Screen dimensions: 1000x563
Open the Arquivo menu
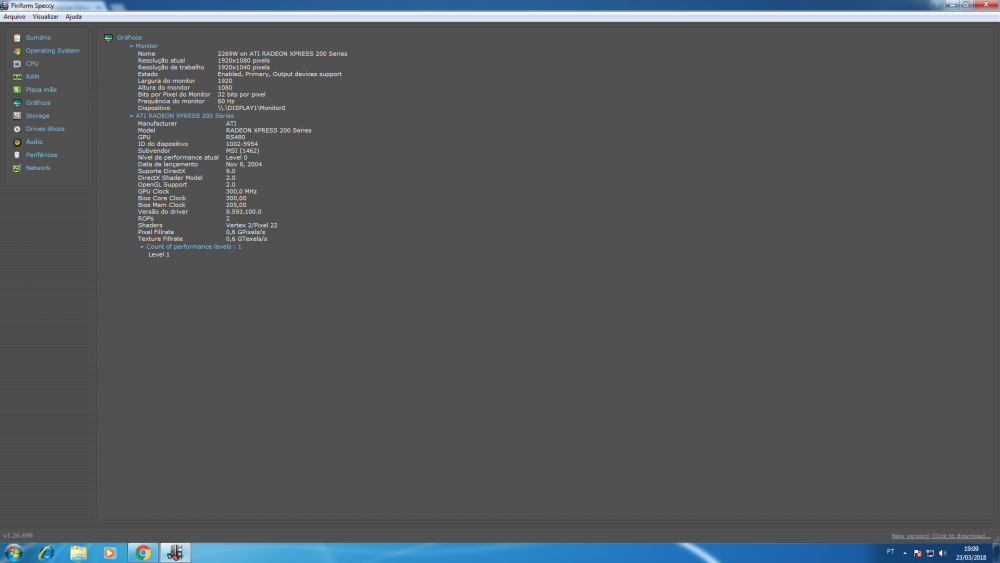tap(14, 17)
